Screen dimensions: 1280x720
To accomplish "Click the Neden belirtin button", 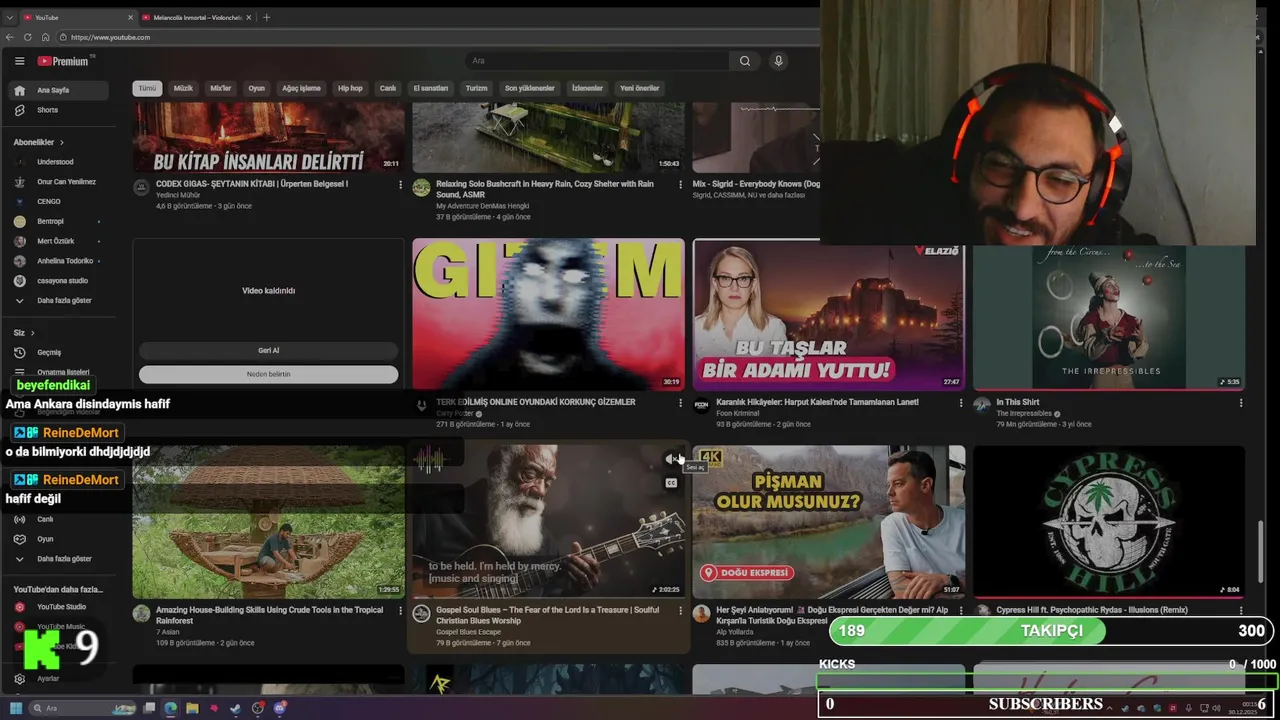I will click(x=268, y=374).
